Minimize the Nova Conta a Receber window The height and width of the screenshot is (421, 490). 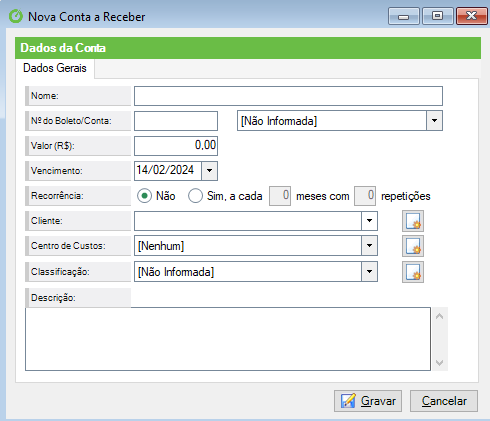point(403,16)
